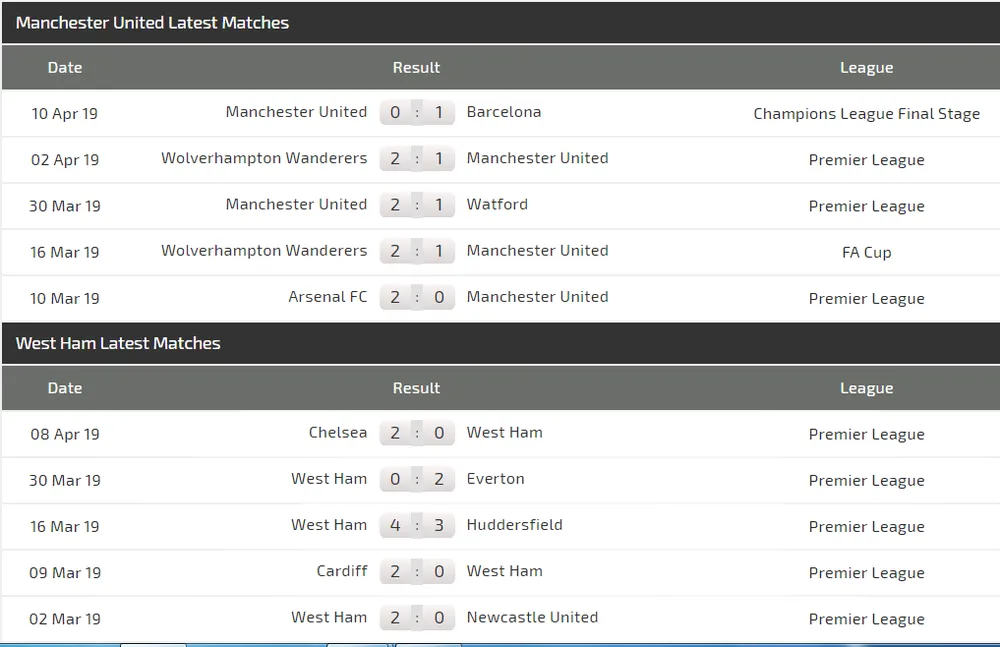The image size is (1000, 647).
Task: Click the Result column header
Action: click(416, 67)
